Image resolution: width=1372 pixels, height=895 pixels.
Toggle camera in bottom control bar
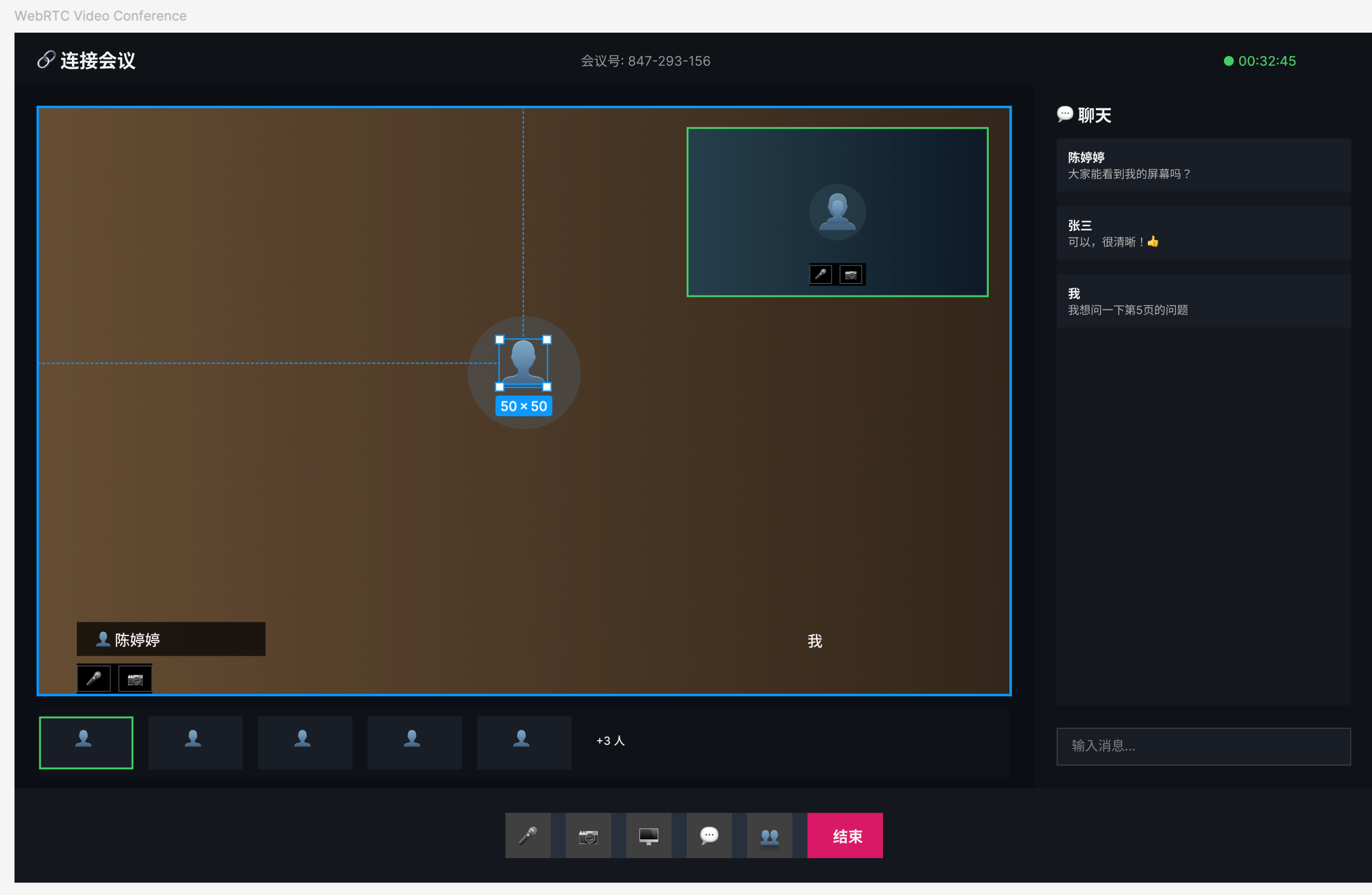point(588,836)
